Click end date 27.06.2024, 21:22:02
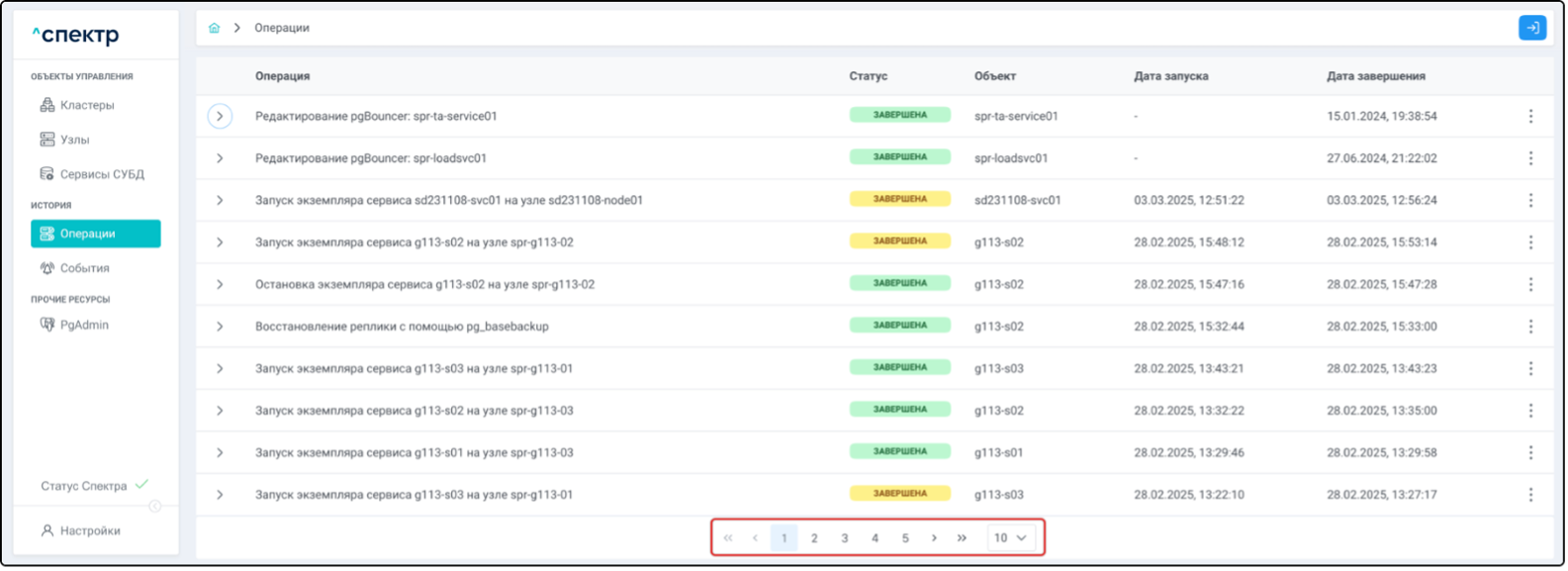Screen dimensions: 1568x571 point(1382,158)
